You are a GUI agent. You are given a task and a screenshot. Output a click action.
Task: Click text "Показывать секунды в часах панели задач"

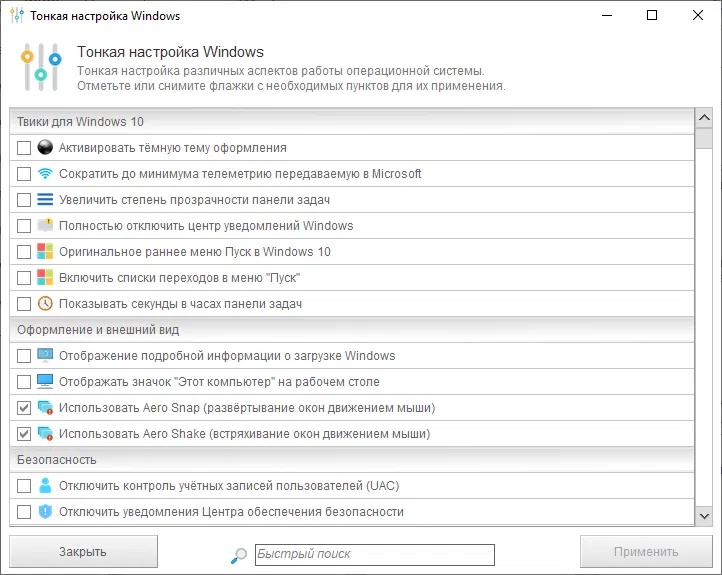(180, 304)
